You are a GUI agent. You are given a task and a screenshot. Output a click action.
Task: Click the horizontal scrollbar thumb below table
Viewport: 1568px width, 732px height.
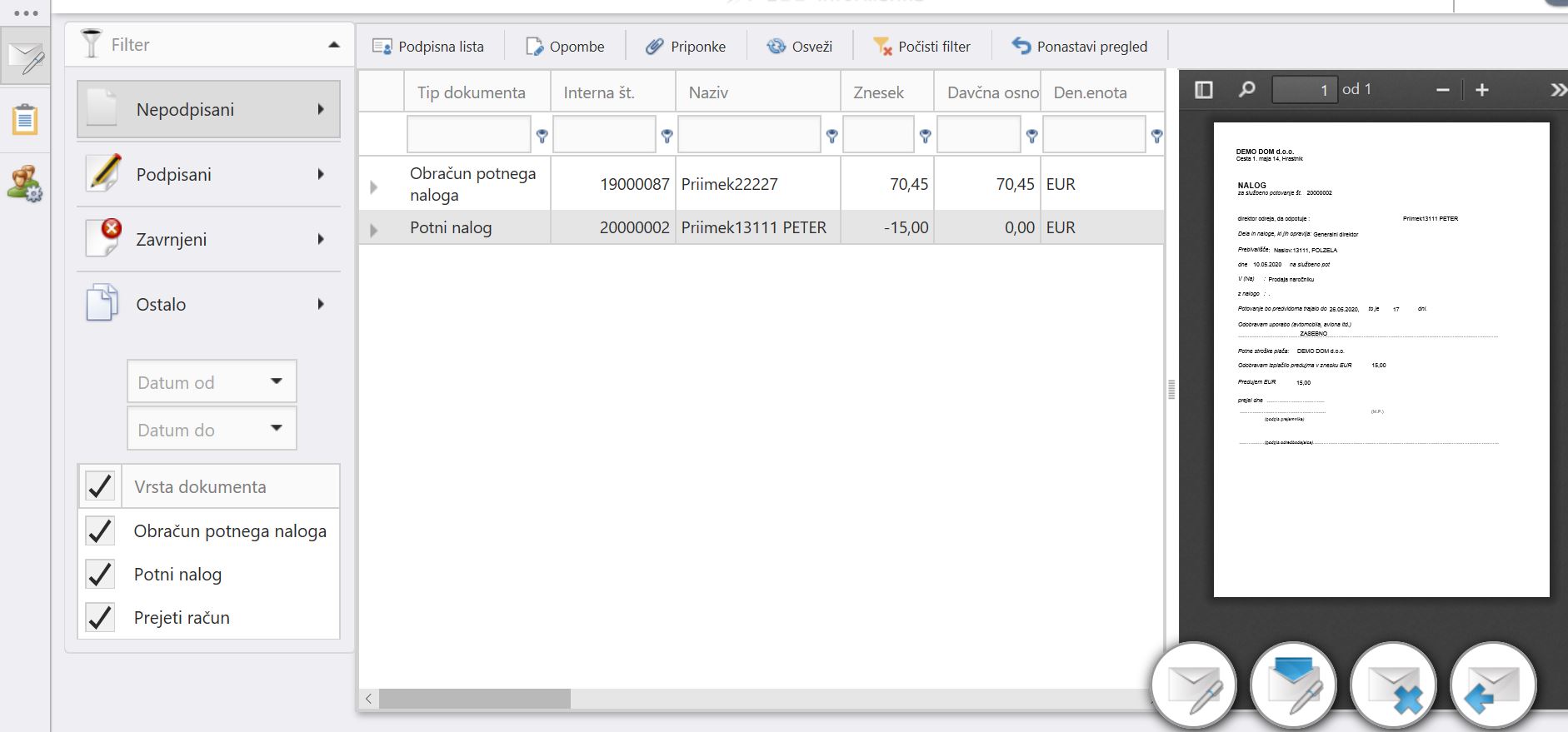coord(475,699)
